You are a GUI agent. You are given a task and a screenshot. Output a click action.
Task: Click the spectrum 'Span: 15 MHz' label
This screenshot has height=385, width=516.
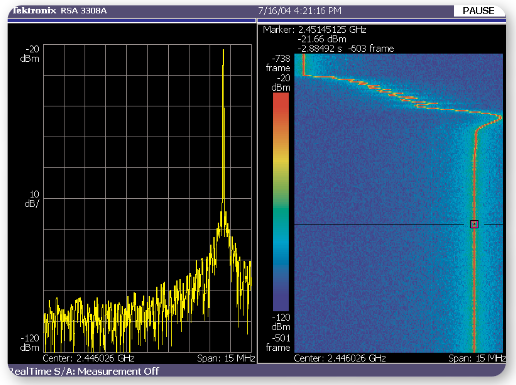pos(226,358)
